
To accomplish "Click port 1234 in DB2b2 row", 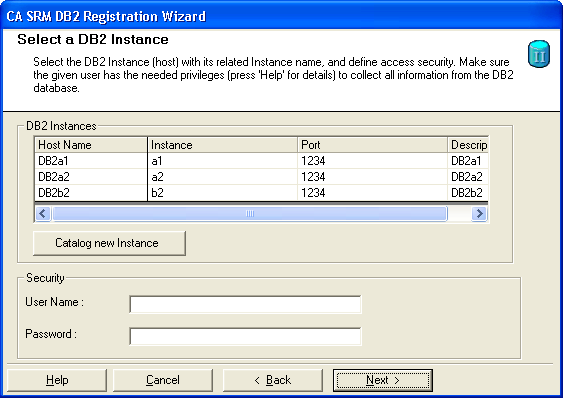I will pyautogui.click(x=372, y=193).
